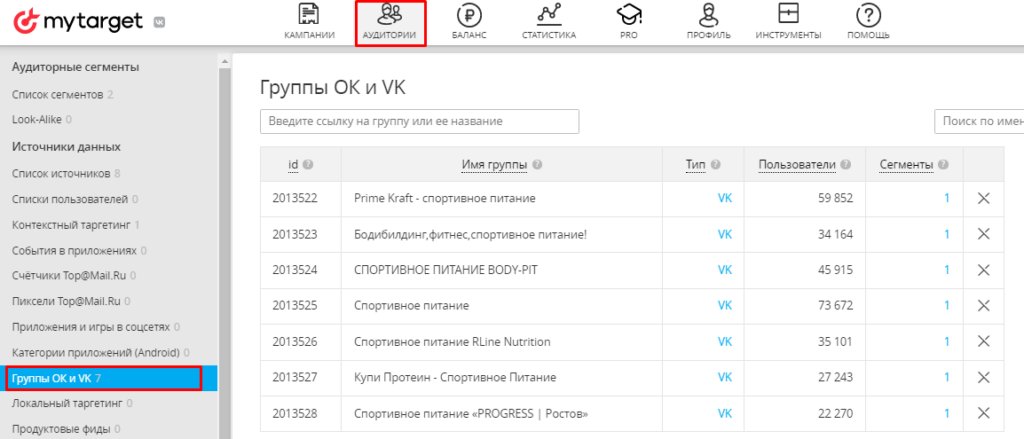Viewport: 1024px width, 439px height.
Task: Delete the Prime Kraft group row
Action: pyautogui.click(x=983, y=198)
